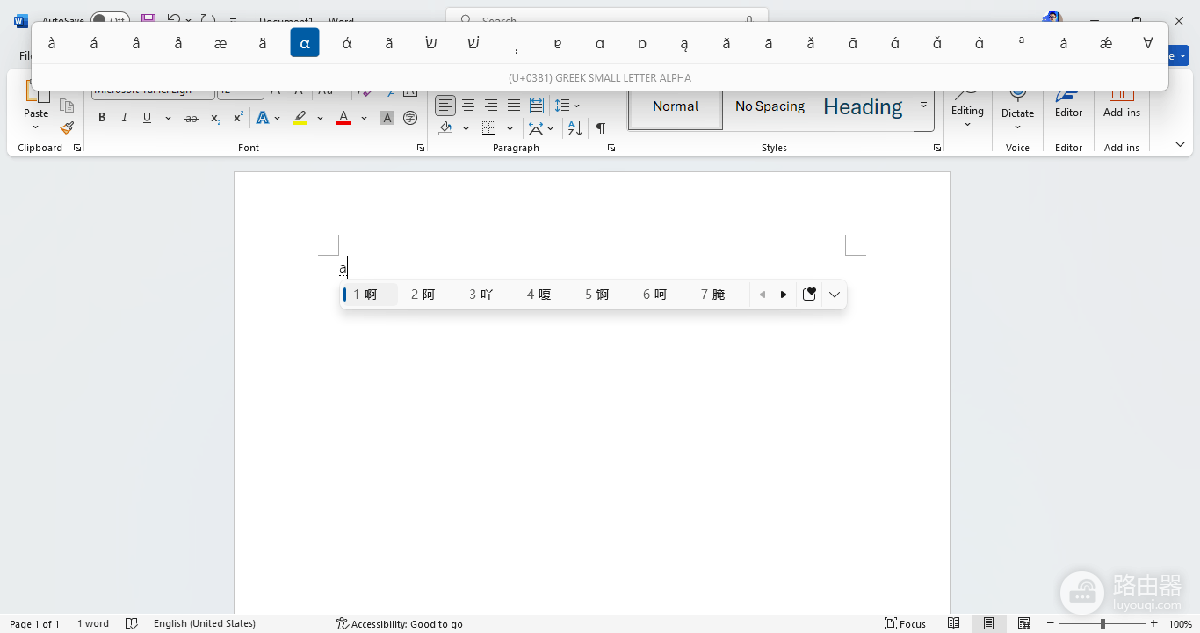Expand the Styles gallery more arrow

click(x=924, y=105)
